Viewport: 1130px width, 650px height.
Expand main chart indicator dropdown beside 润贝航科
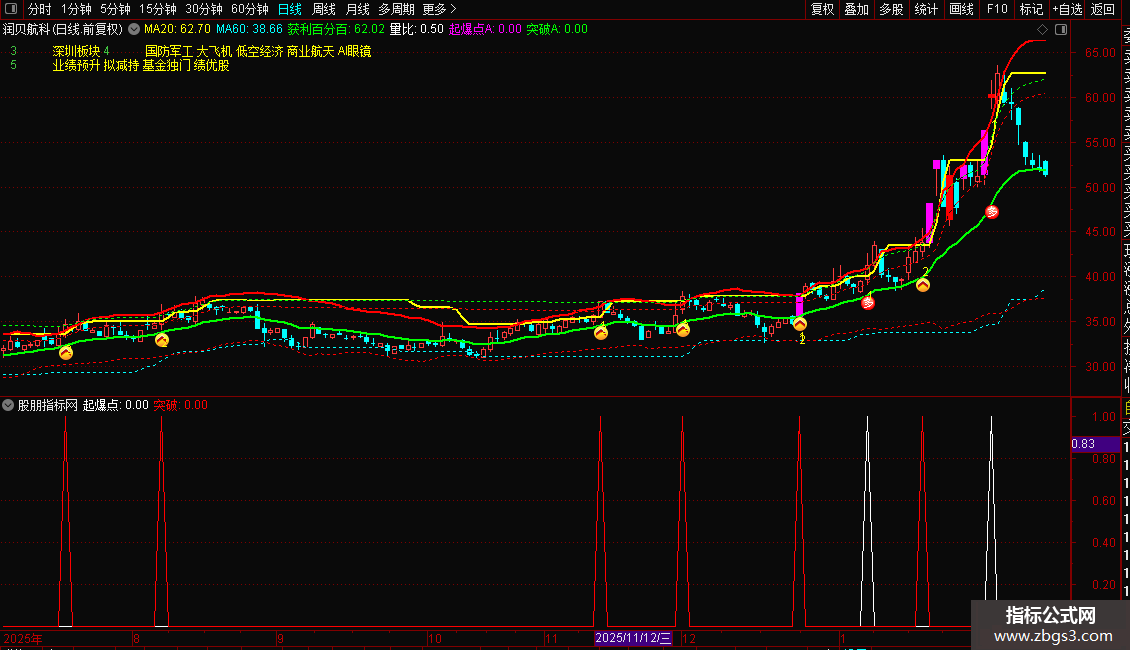pyautogui.click(x=134, y=30)
